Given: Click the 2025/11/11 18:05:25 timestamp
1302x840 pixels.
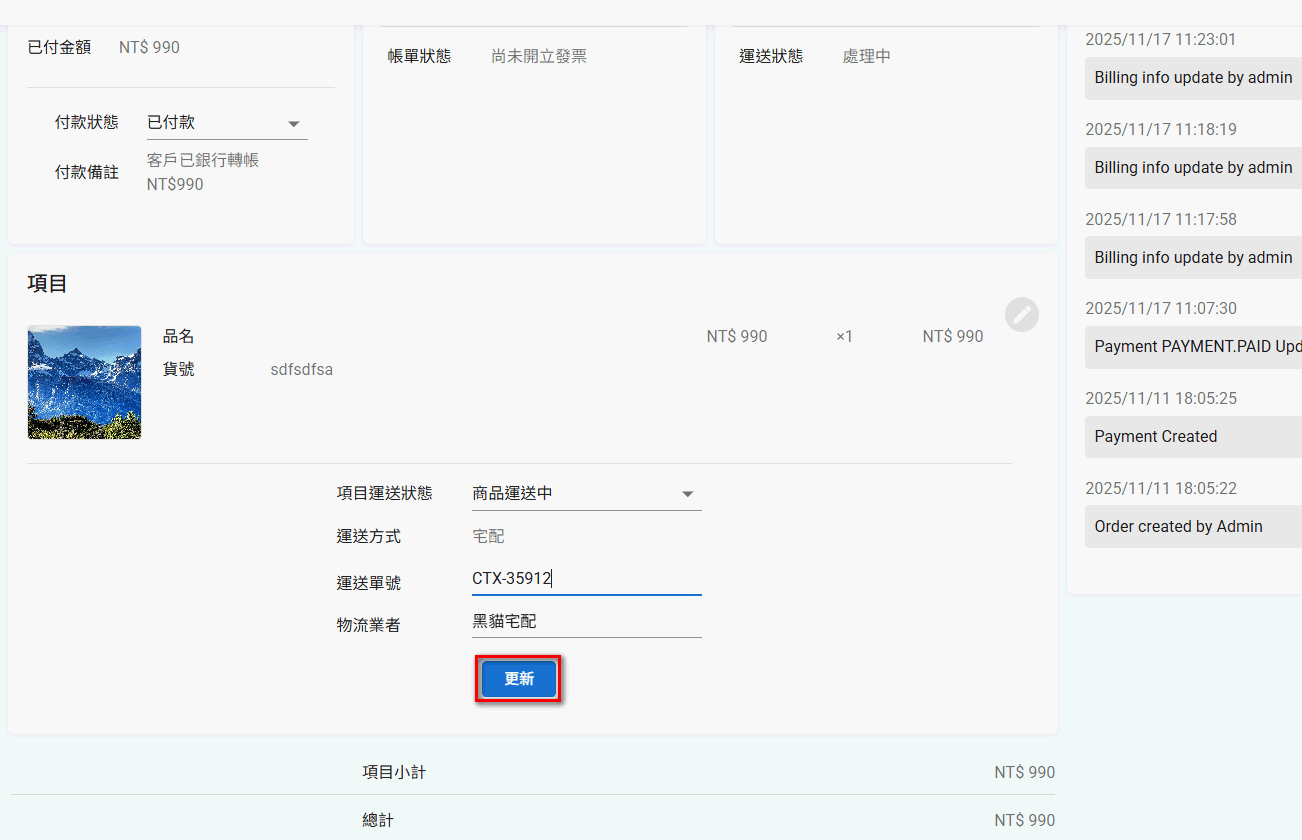Looking at the screenshot, I should [1161, 399].
